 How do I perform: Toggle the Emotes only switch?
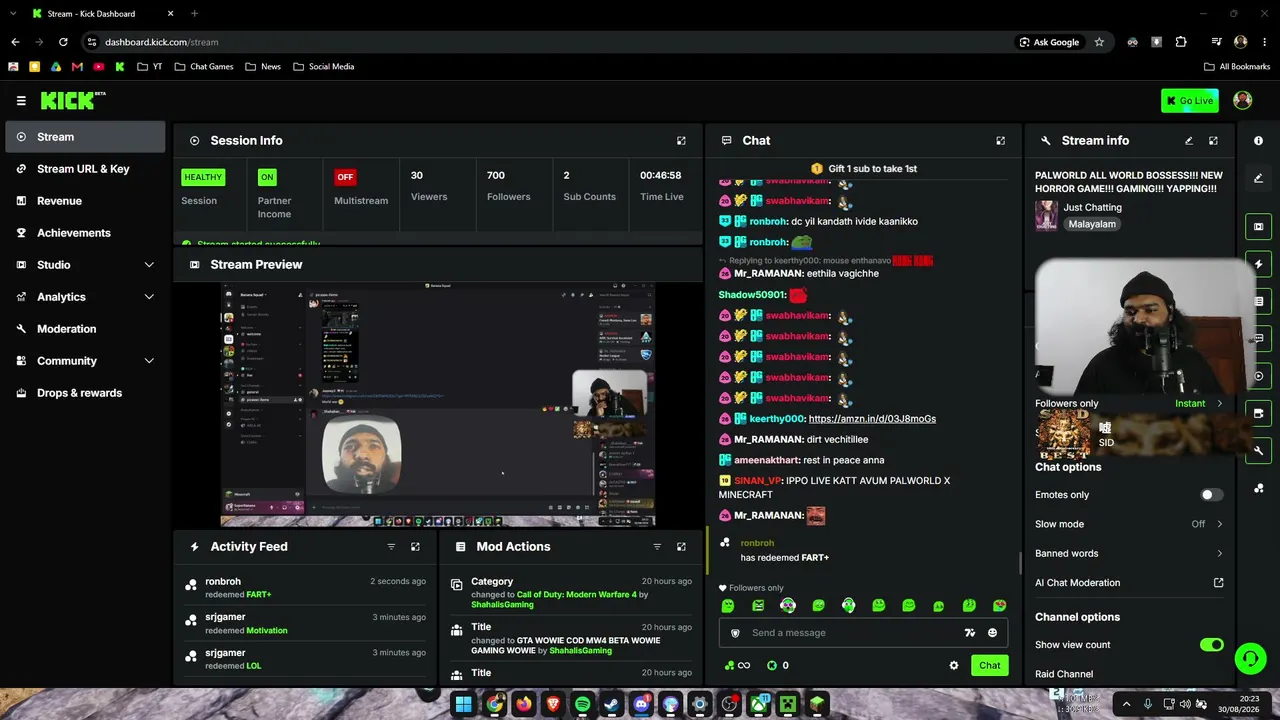(1211, 495)
